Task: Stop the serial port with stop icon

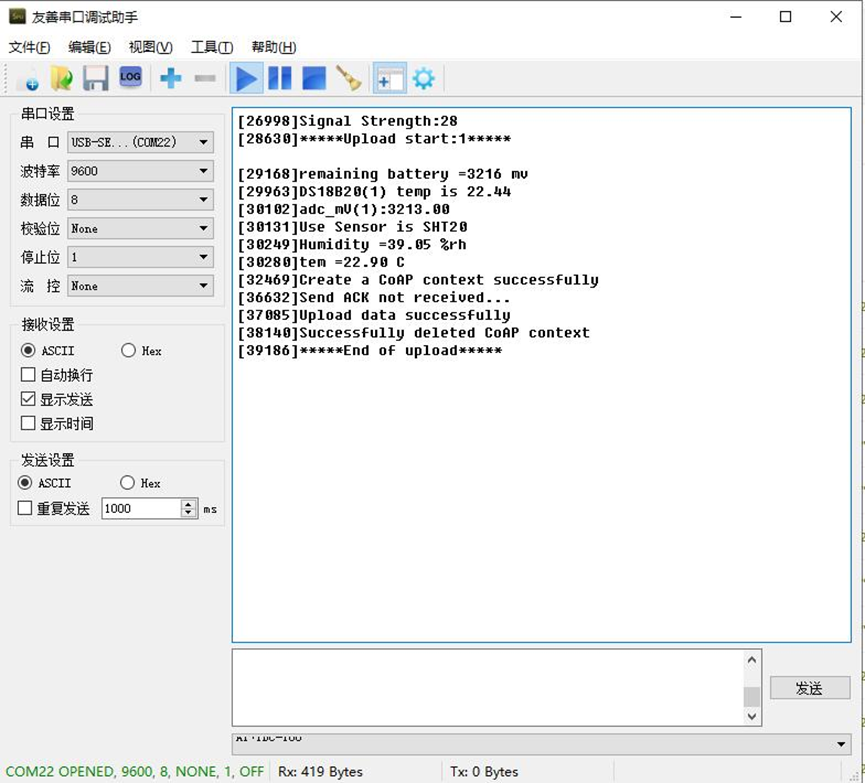Action: [x=314, y=78]
